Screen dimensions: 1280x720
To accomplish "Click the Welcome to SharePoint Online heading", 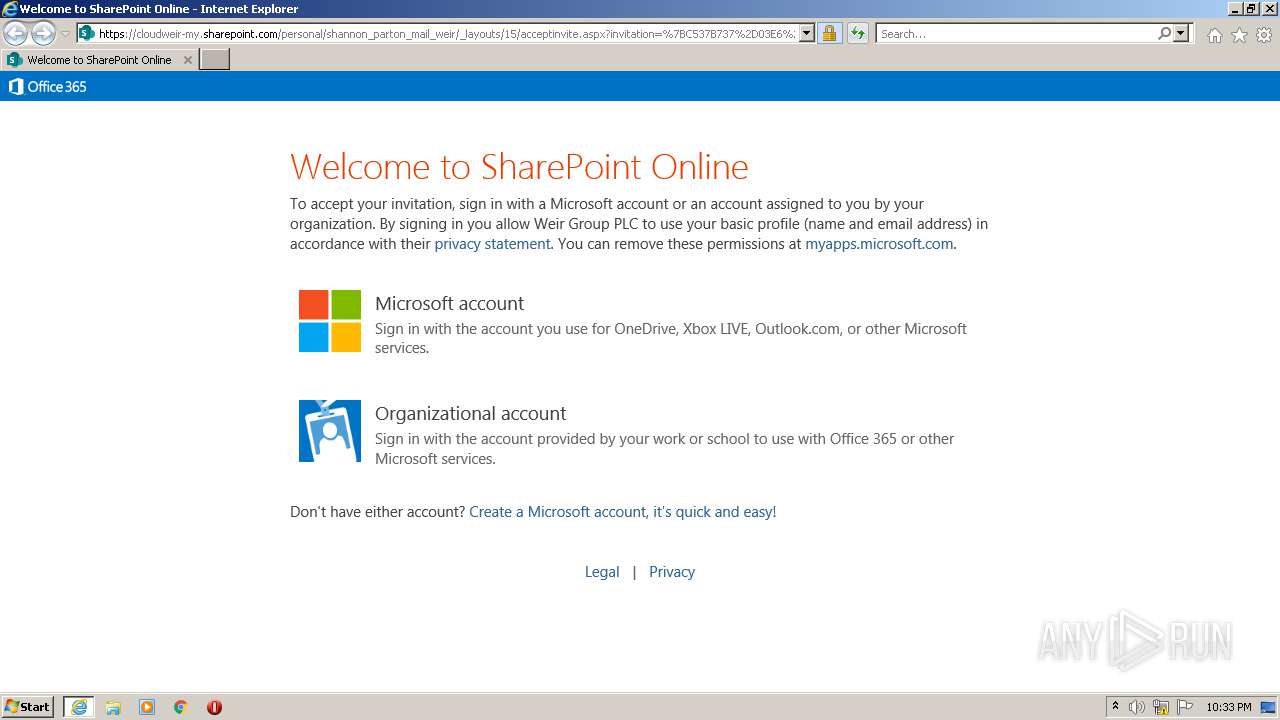I will pyautogui.click(x=519, y=166).
